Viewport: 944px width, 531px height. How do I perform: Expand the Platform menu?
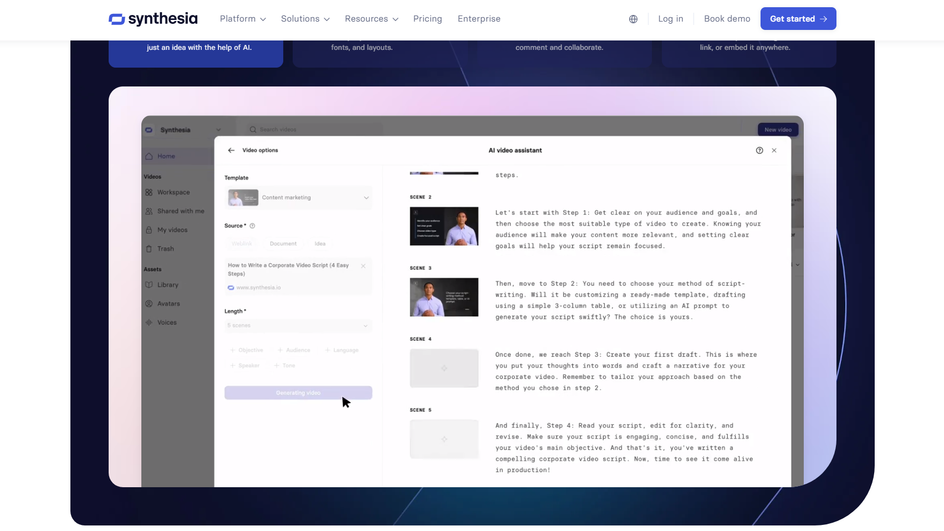[243, 19]
